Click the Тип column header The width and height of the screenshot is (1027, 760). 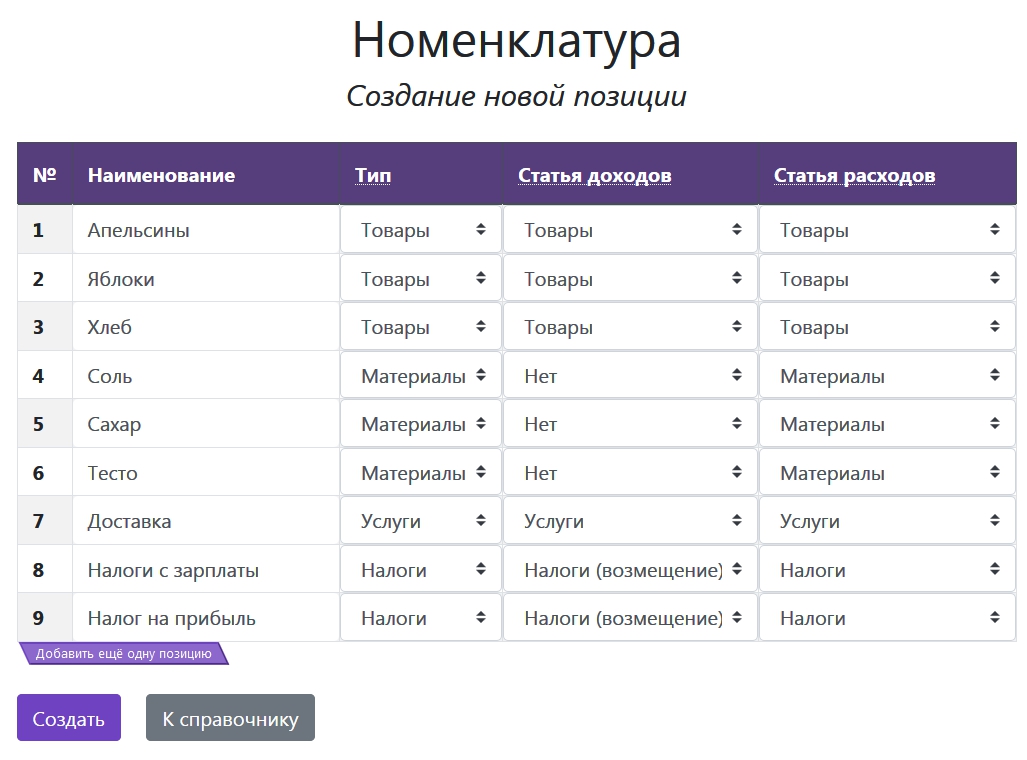pyautogui.click(x=373, y=176)
